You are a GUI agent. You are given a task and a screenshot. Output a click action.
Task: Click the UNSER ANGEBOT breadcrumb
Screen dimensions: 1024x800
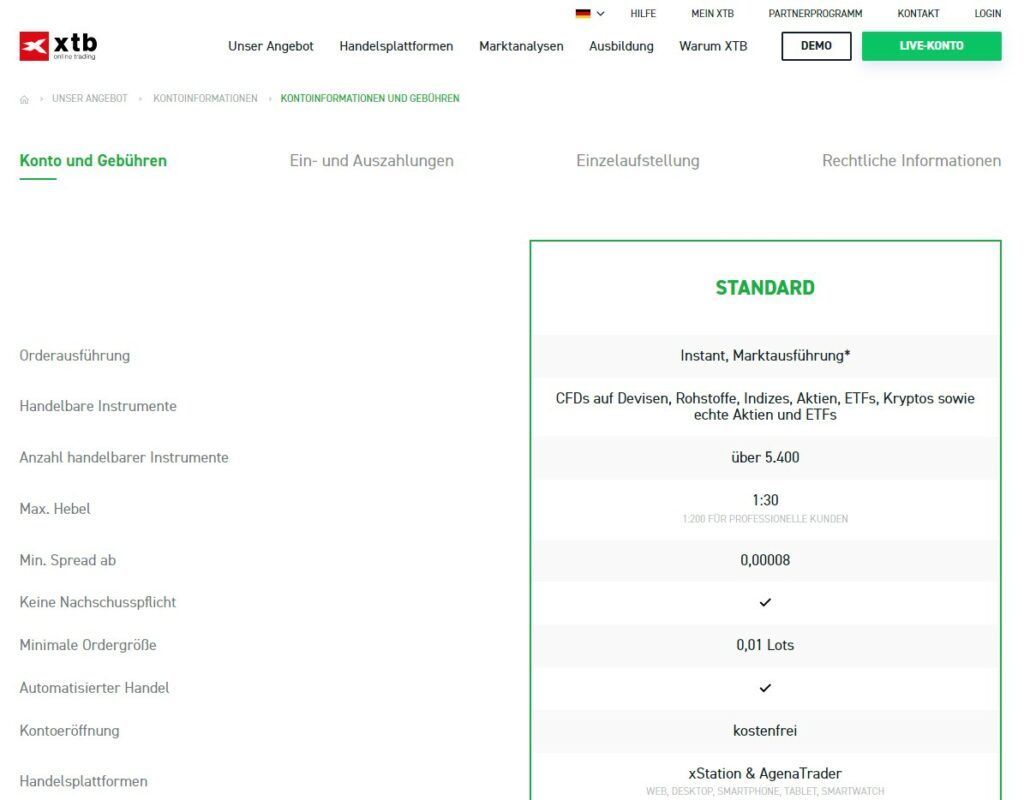coord(89,99)
